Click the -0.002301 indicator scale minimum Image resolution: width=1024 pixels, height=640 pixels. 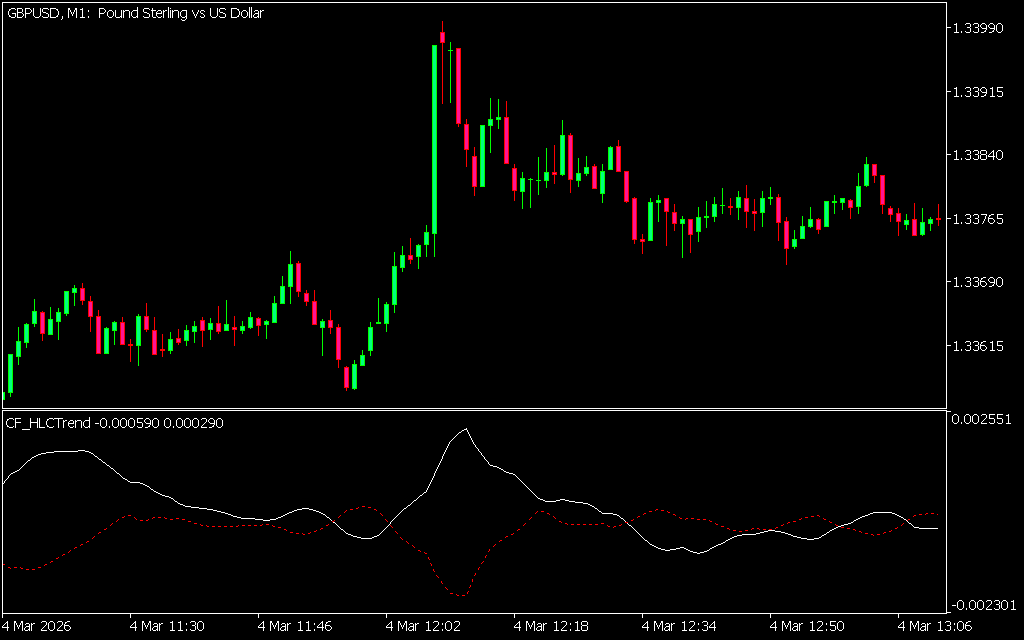pos(982,604)
